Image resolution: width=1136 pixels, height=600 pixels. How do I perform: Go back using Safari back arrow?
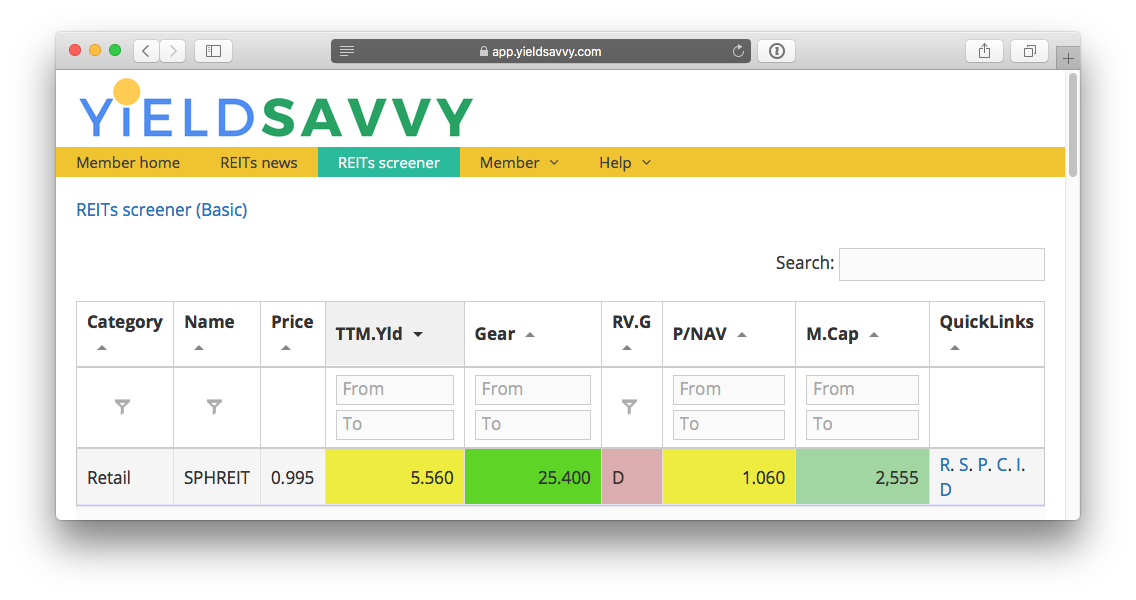click(146, 51)
